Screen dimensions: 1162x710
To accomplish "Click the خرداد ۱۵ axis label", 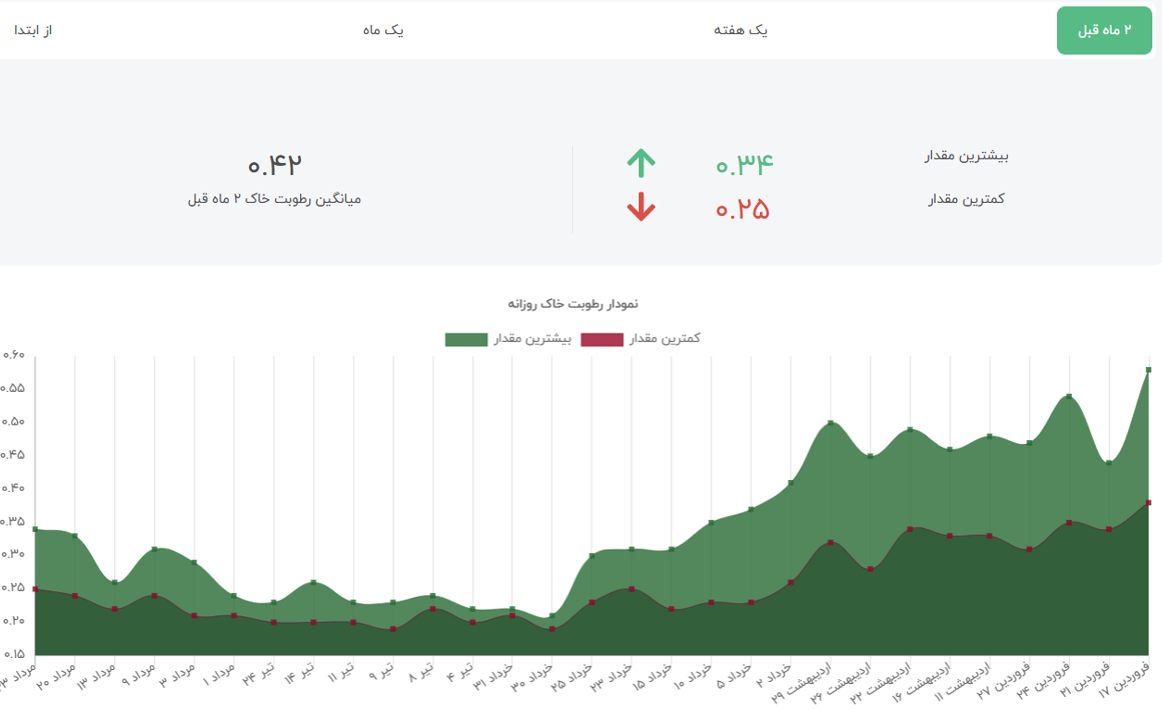I will tap(652, 676).
